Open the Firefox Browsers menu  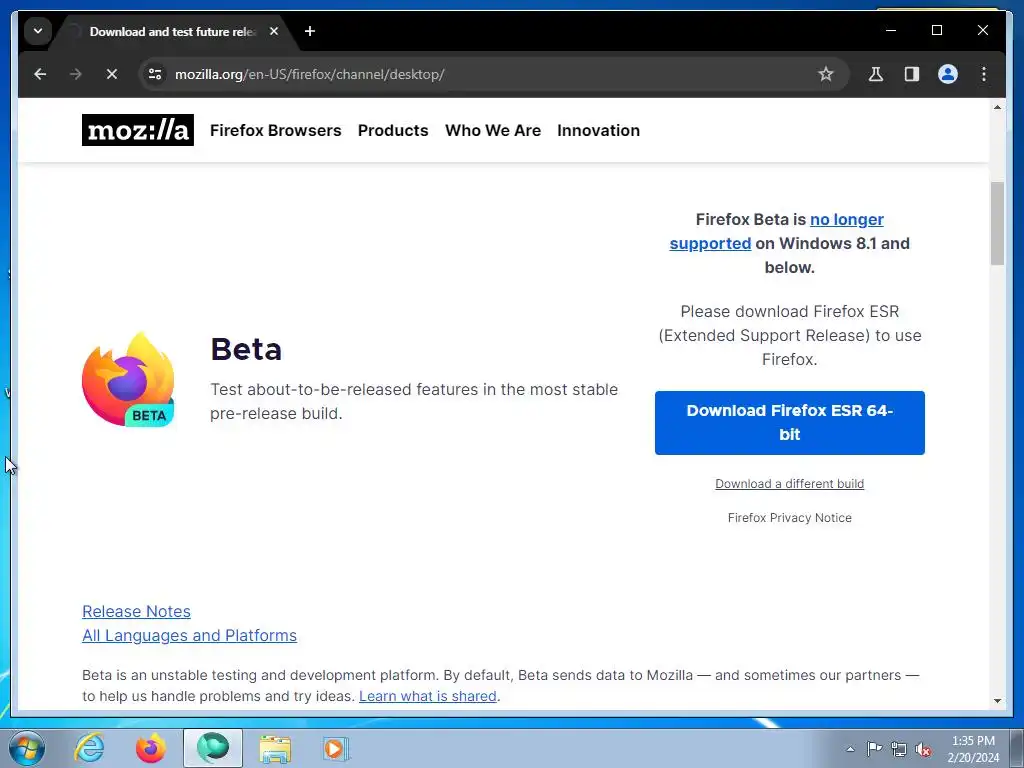point(276,131)
